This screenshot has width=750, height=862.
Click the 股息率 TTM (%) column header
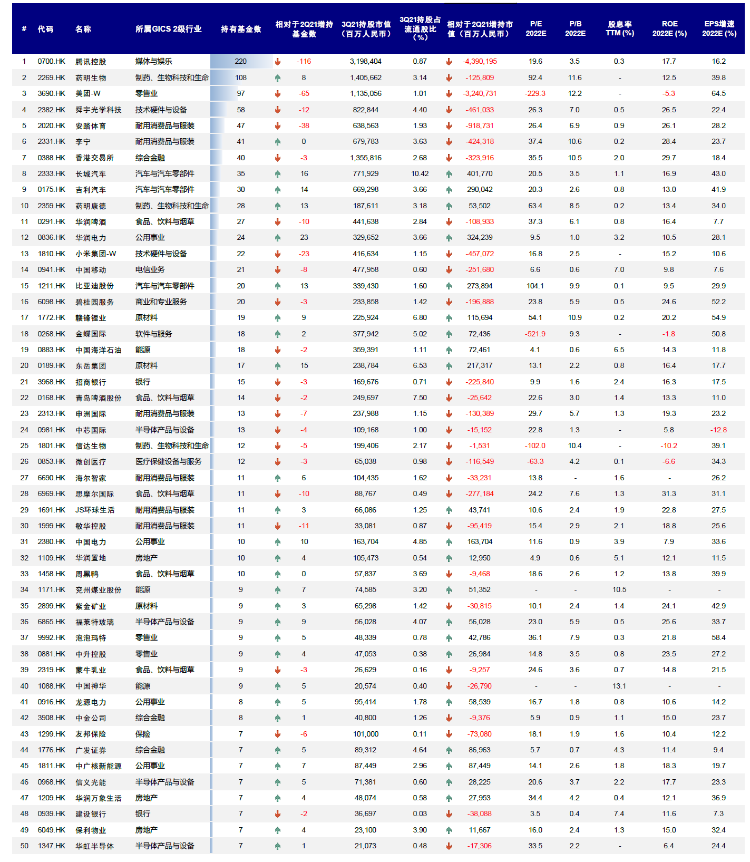(620, 29)
